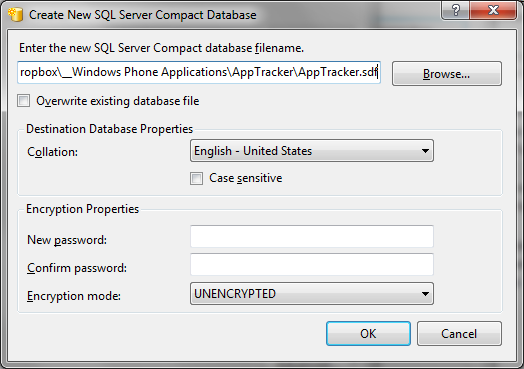Confirm with the OK button
This screenshot has height=369, width=524.
(x=368, y=334)
